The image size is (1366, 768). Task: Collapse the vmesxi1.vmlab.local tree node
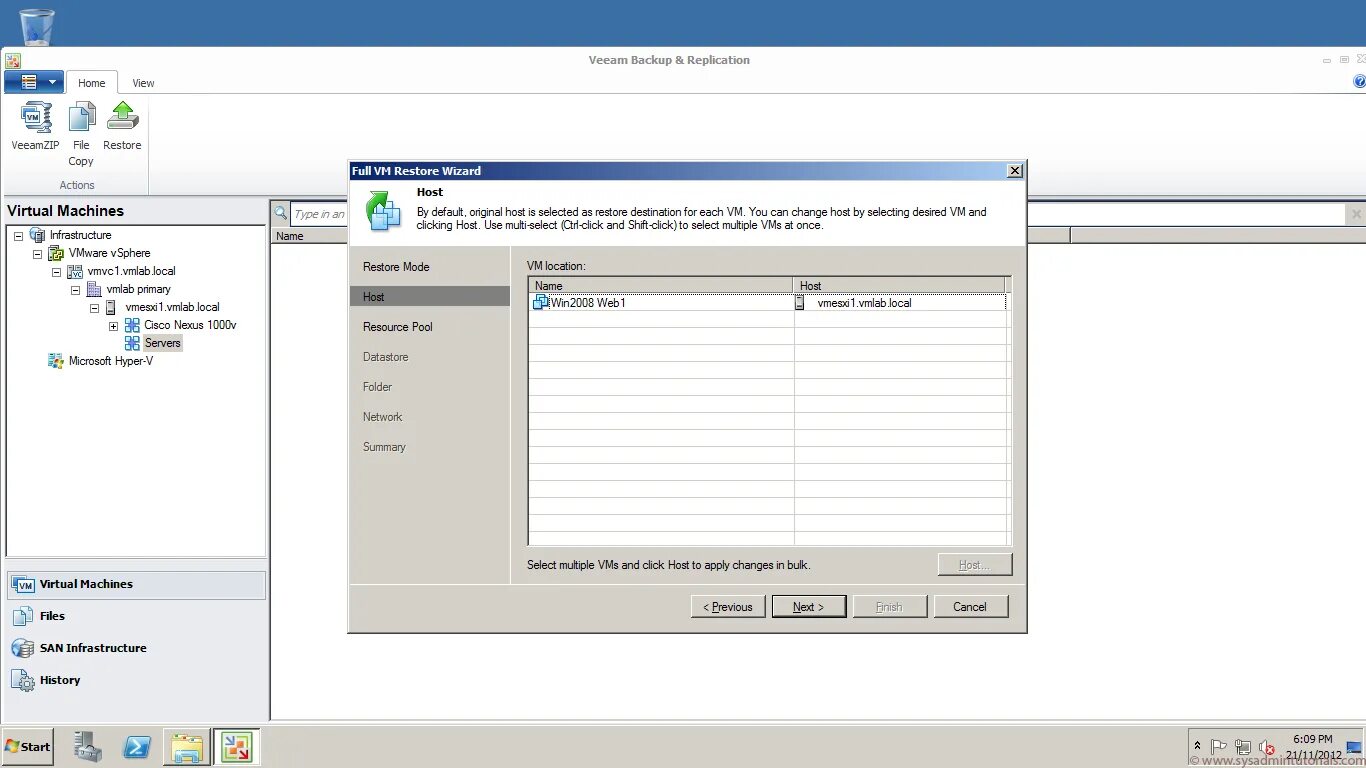94,307
